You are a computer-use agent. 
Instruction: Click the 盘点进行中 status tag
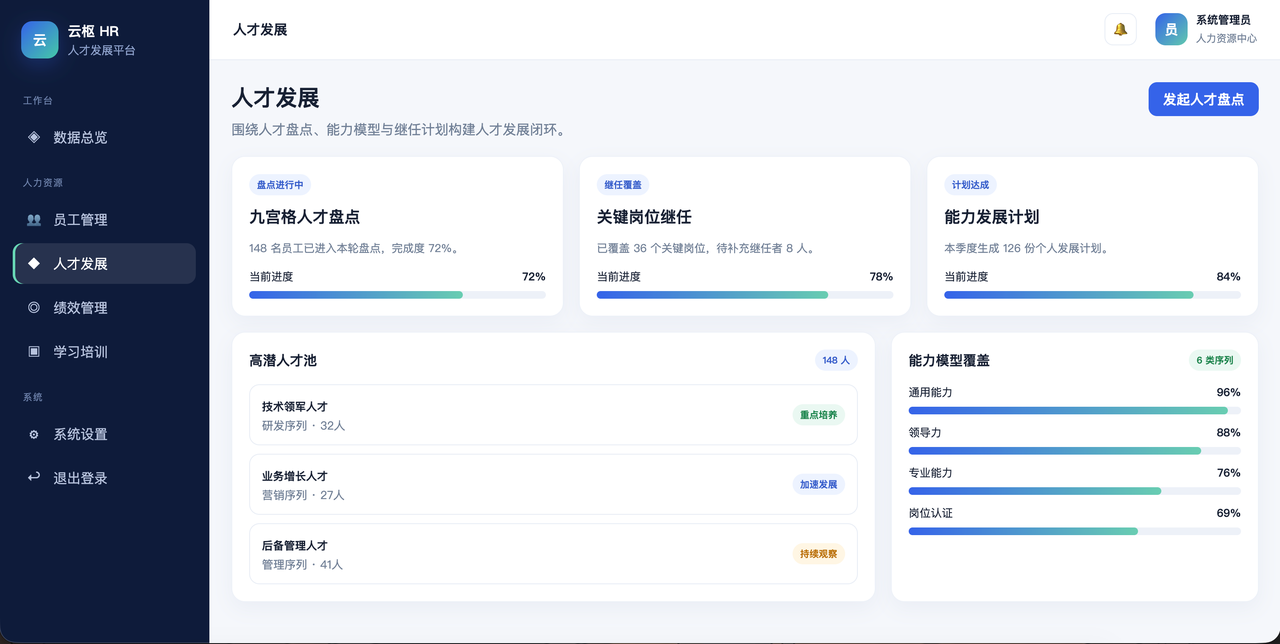click(x=280, y=185)
